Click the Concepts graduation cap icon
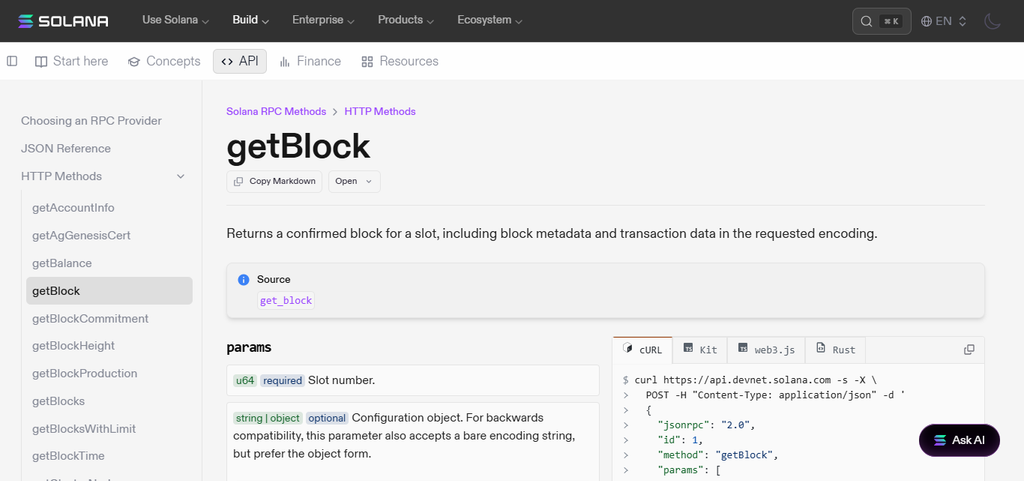The height and width of the screenshot is (481, 1024). pos(134,61)
